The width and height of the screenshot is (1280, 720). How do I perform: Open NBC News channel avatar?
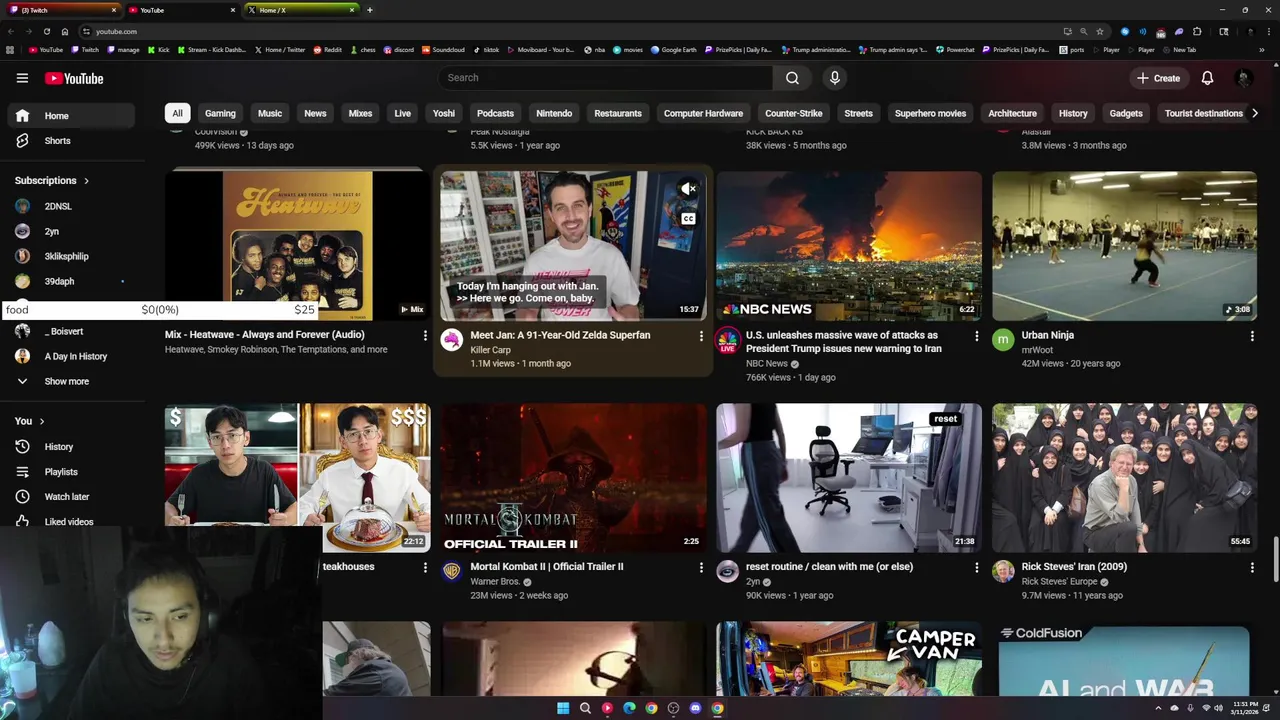click(727, 340)
